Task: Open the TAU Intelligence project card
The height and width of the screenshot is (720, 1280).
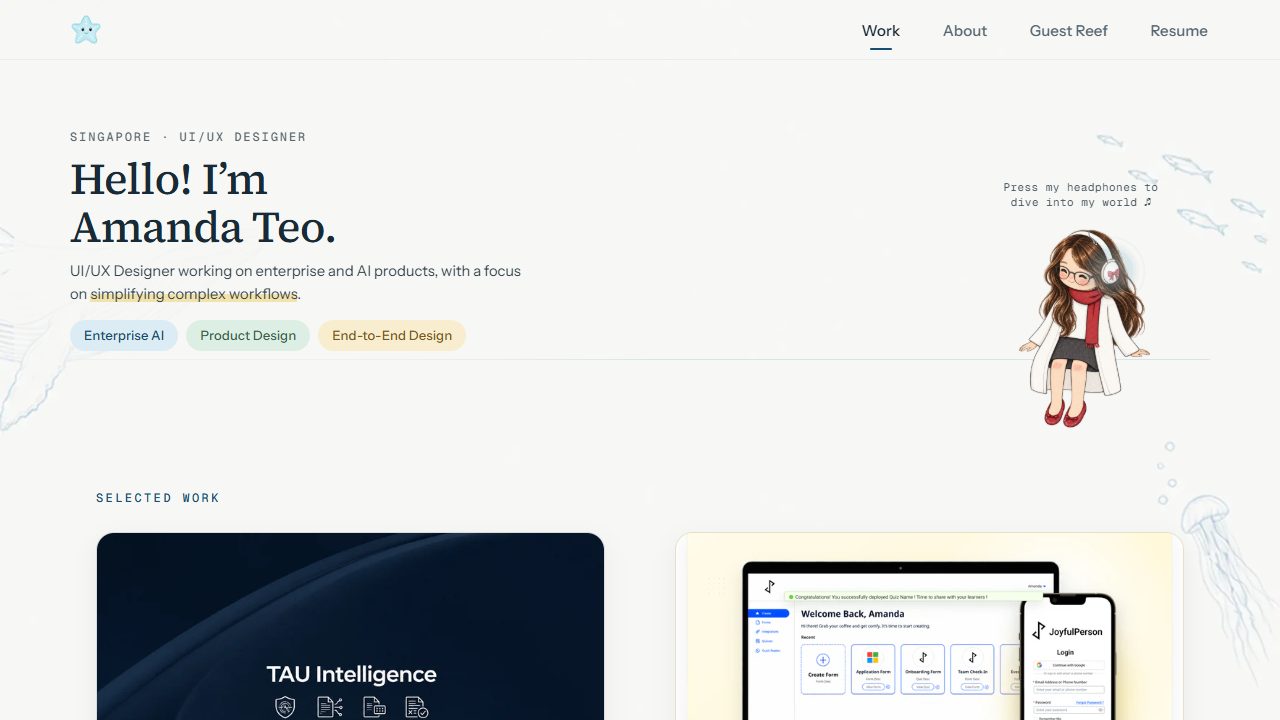Action: (351, 626)
